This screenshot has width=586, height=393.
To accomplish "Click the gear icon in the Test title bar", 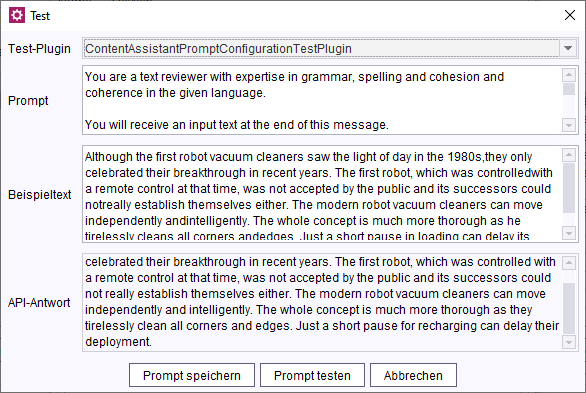I will pyautogui.click(x=17, y=15).
